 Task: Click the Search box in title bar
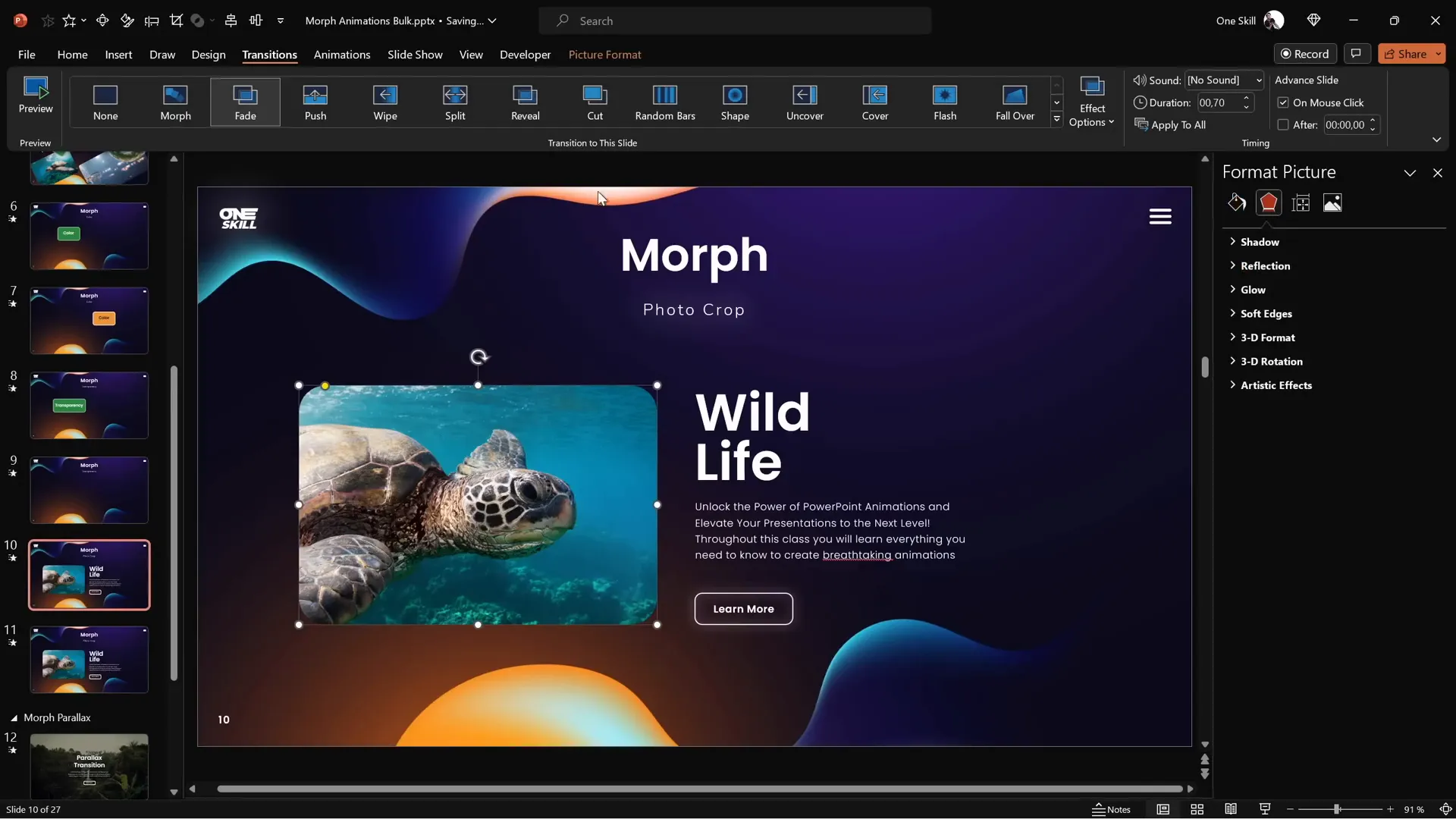735,20
